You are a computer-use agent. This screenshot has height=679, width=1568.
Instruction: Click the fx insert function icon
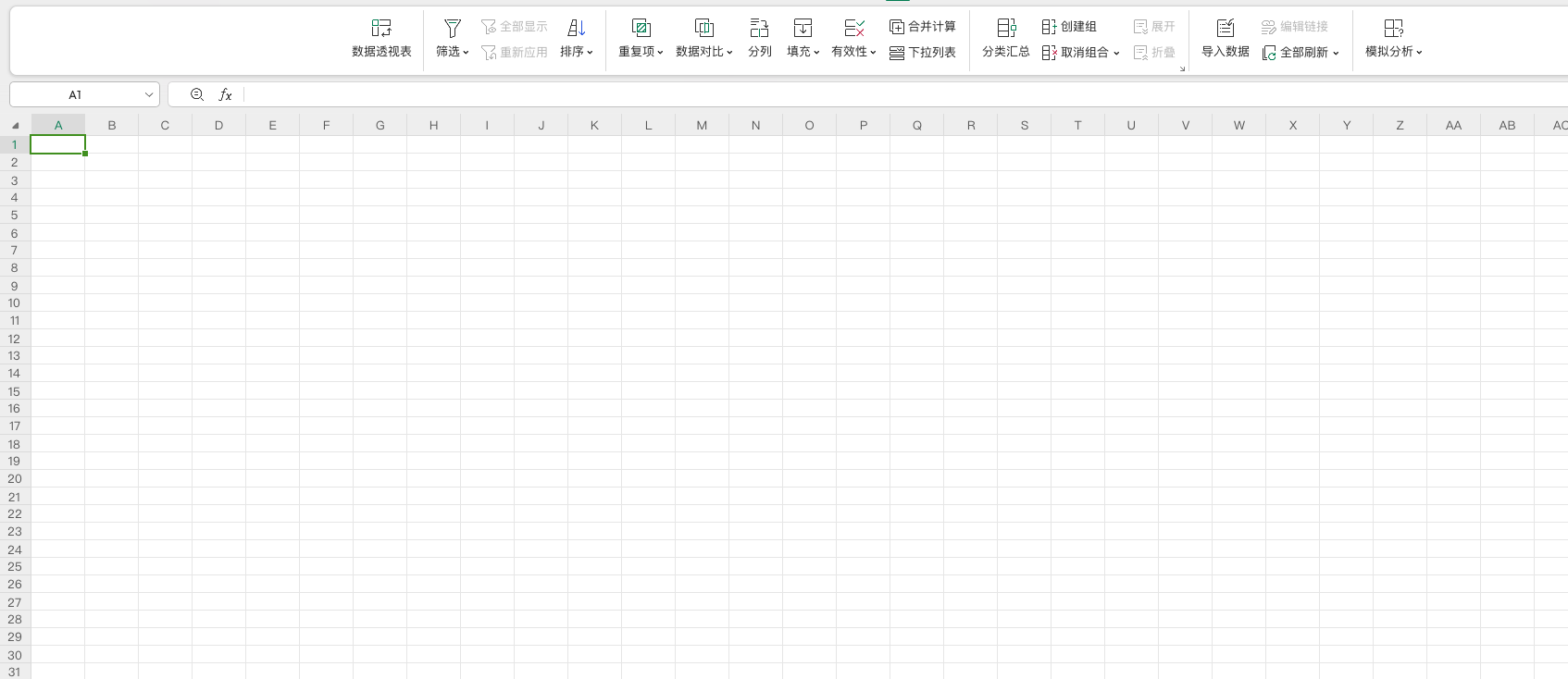pyautogui.click(x=225, y=94)
